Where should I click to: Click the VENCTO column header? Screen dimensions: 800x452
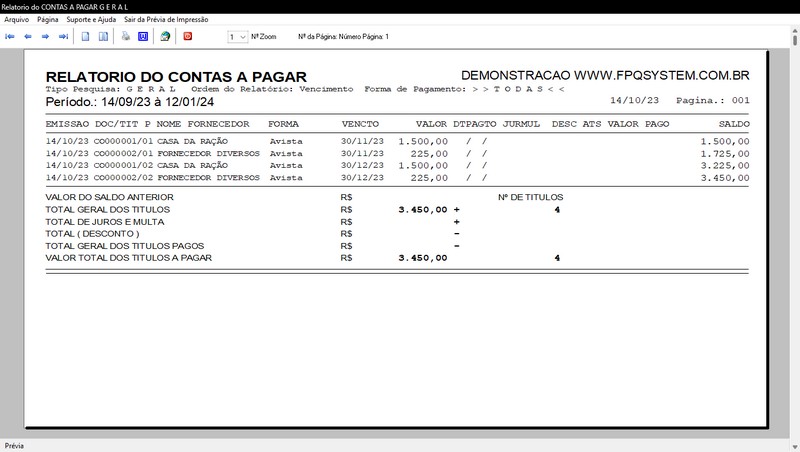pyautogui.click(x=360, y=124)
